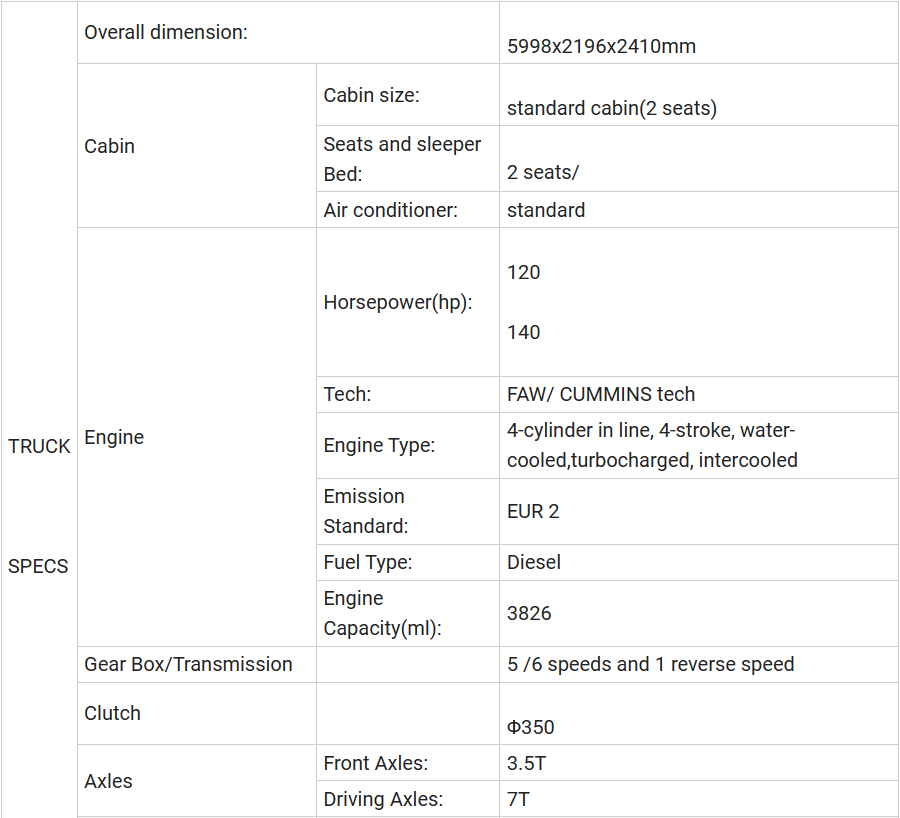This screenshot has height=818, width=900.
Task: Click the "Cabin size:" label
Action: pyautogui.click(x=371, y=95)
